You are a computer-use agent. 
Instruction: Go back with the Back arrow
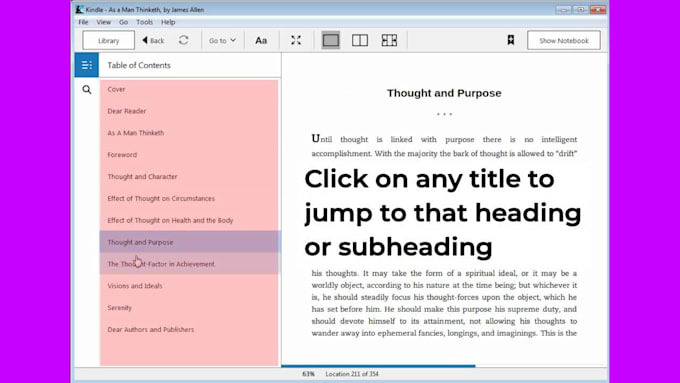(153, 40)
